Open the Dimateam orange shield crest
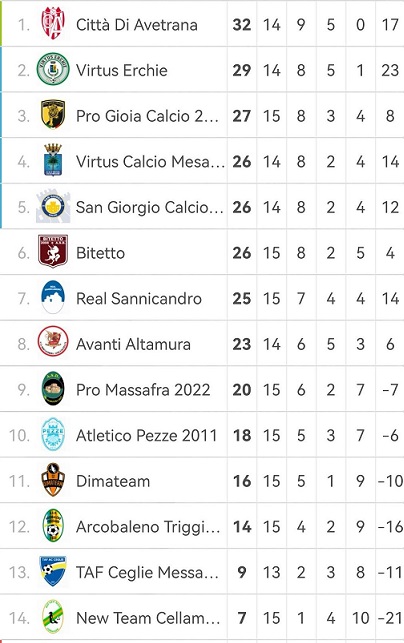This screenshot has width=404, height=643. [x=53, y=480]
